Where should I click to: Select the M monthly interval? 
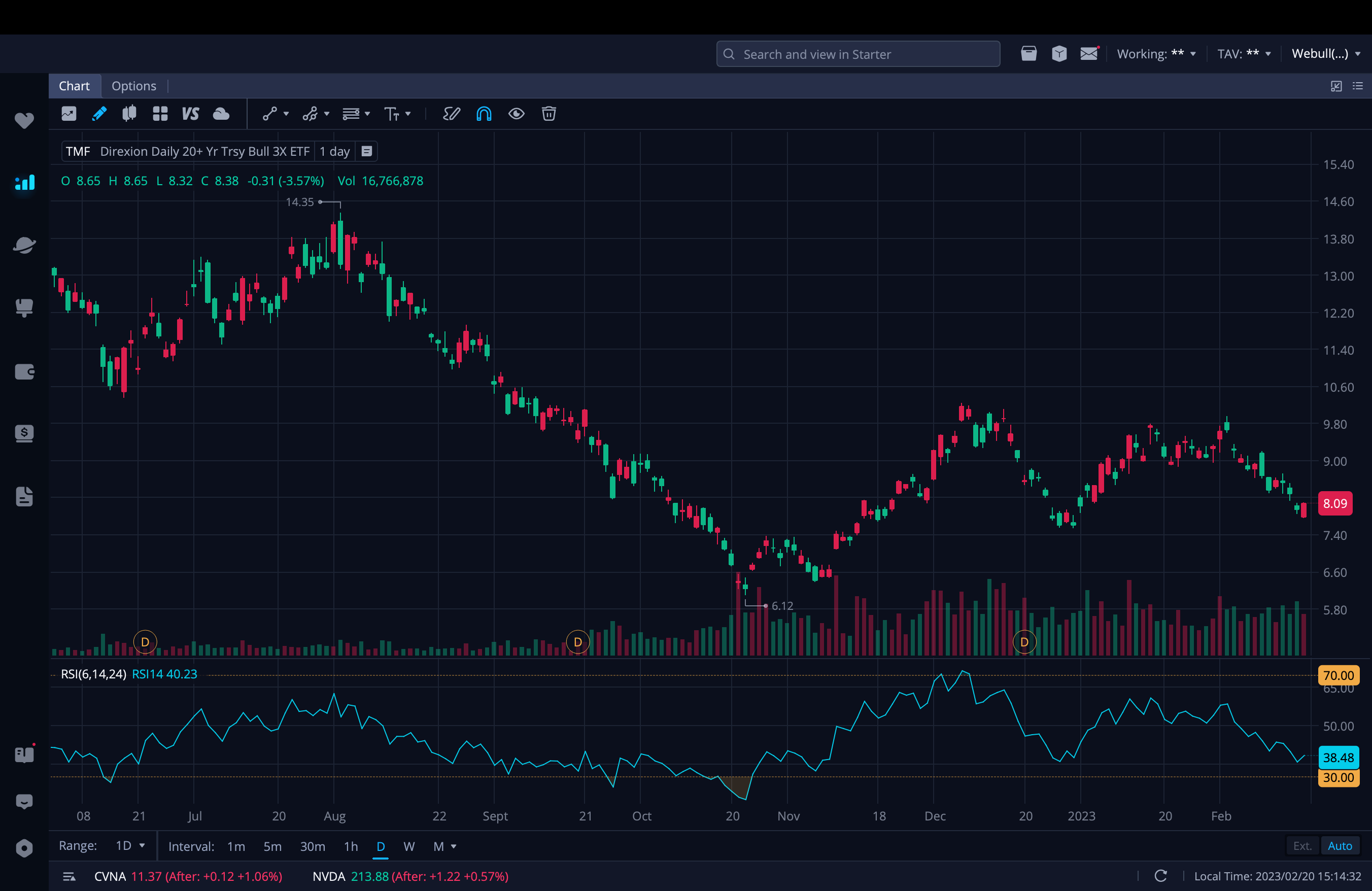(438, 846)
